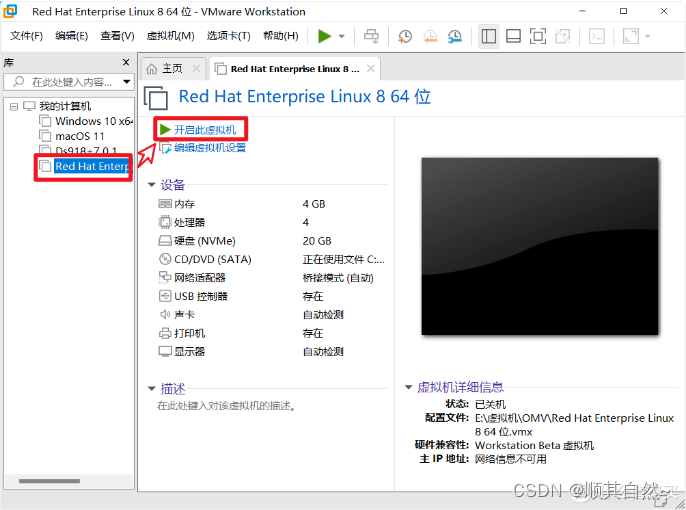
Task: Click the VM description text field
Action: (227, 406)
